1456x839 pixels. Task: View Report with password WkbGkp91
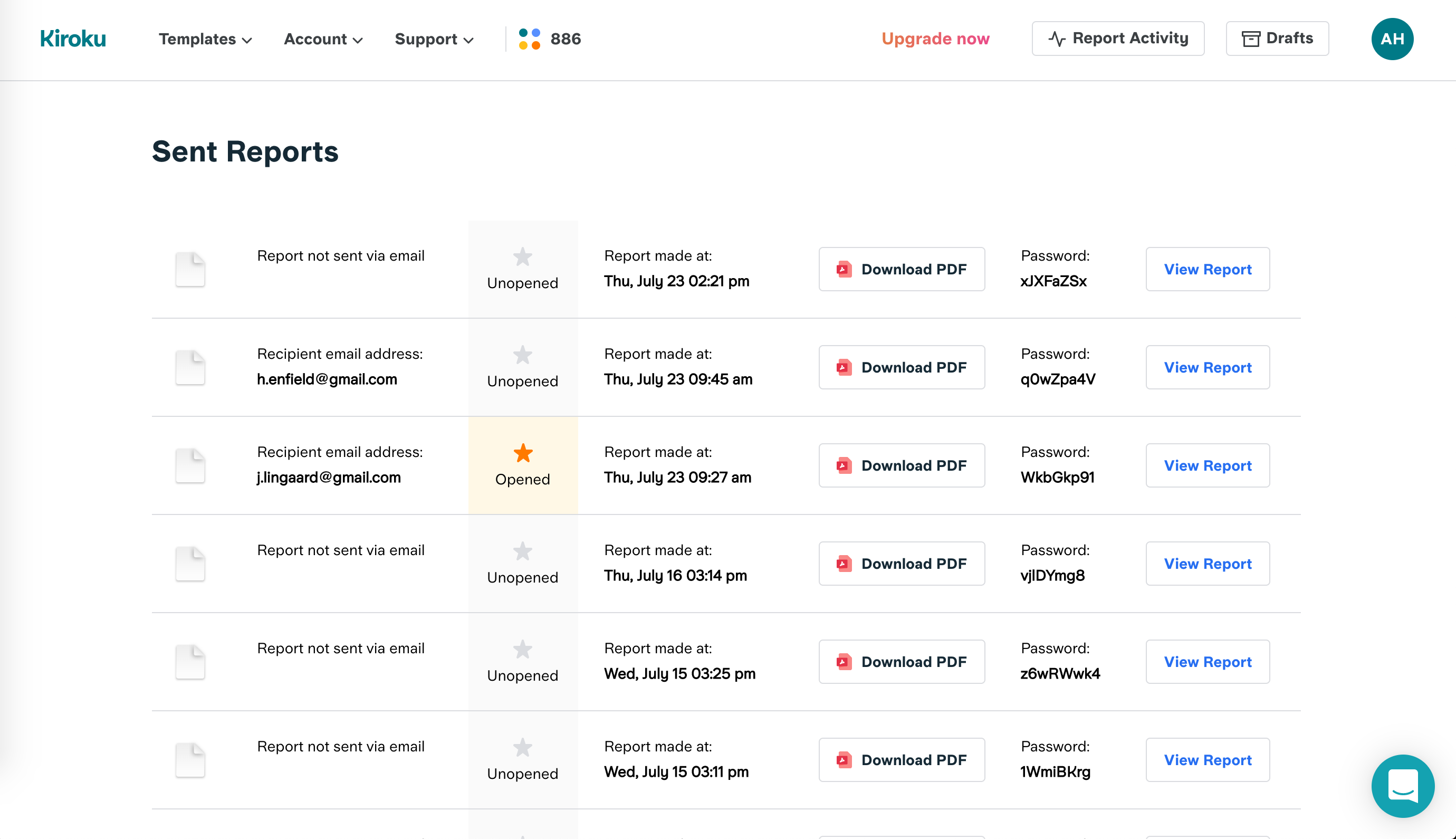pyautogui.click(x=1207, y=465)
